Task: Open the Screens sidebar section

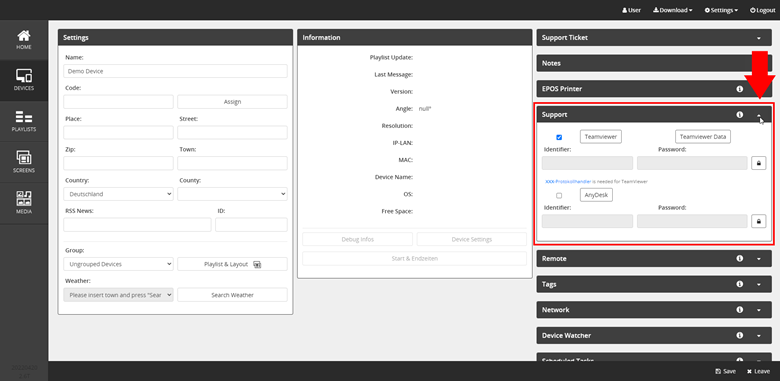Action: coord(24,163)
